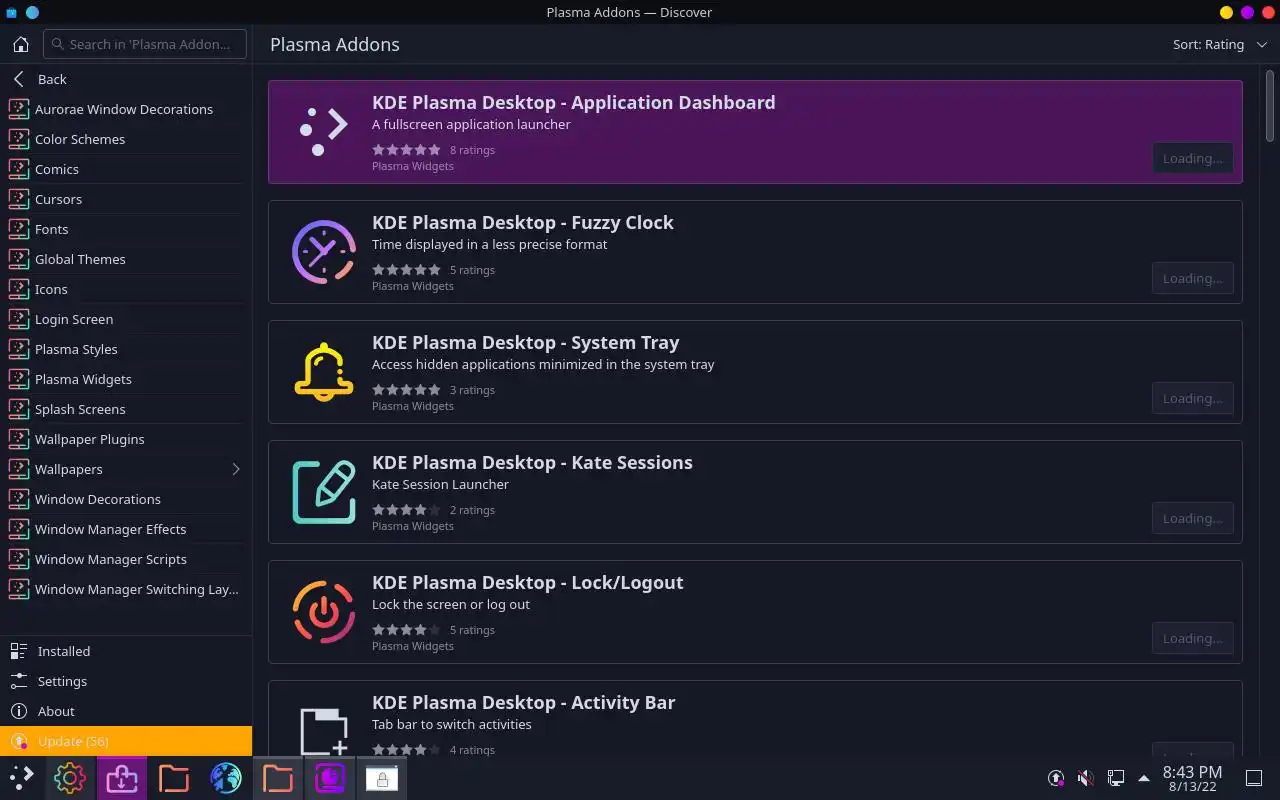Click the Login Screen category icon
1280x800 pixels.
(x=18, y=319)
